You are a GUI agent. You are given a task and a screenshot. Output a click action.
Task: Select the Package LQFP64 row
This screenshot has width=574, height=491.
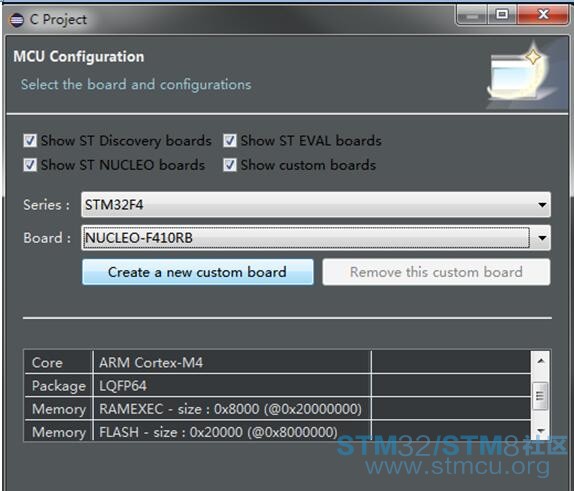277,386
